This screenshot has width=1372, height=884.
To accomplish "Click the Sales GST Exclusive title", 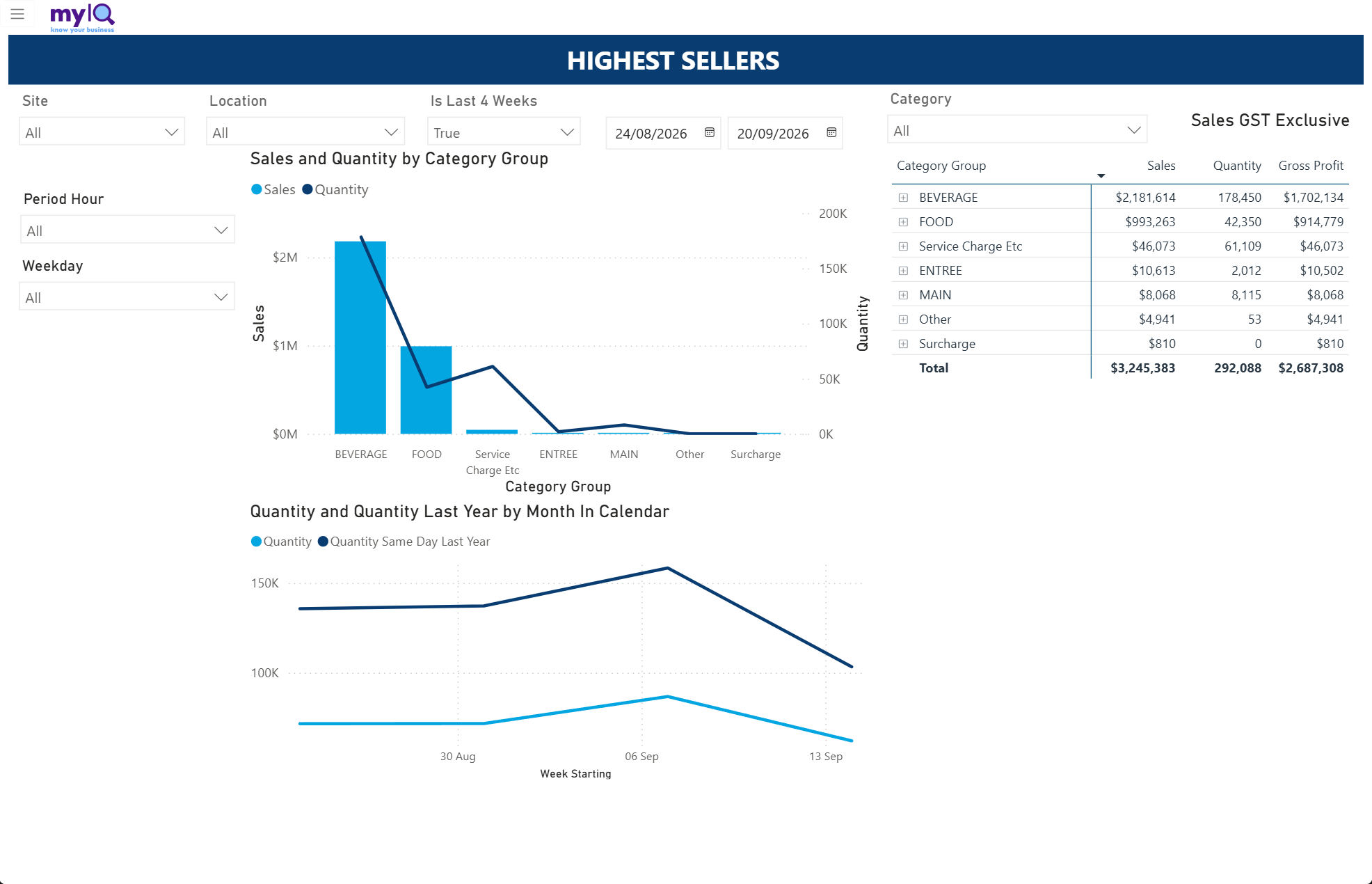I will pos(1270,120).
